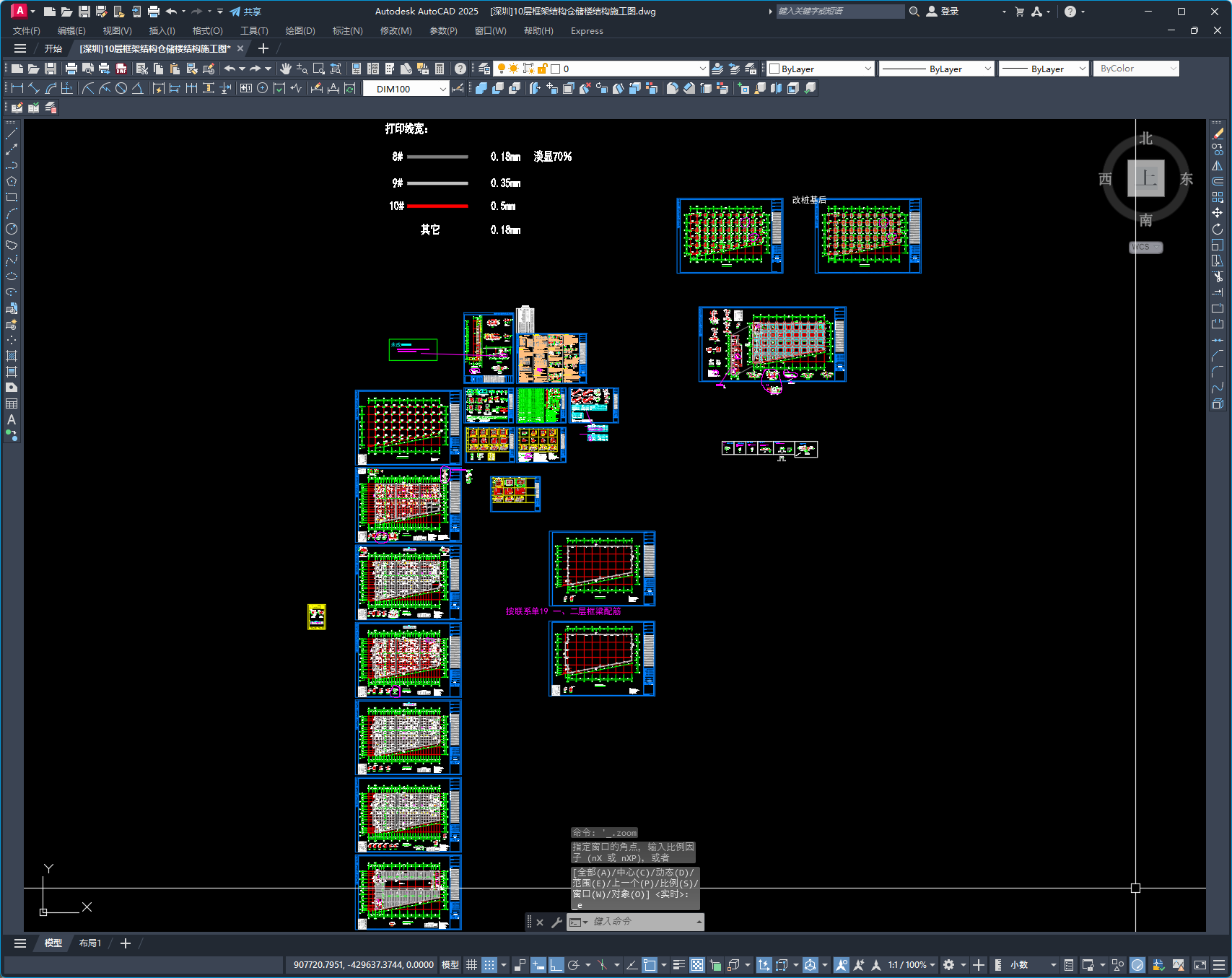Select the Diameter dimension tool
The width and height of the screenshot is (1232, 978).
click(121, 88)
